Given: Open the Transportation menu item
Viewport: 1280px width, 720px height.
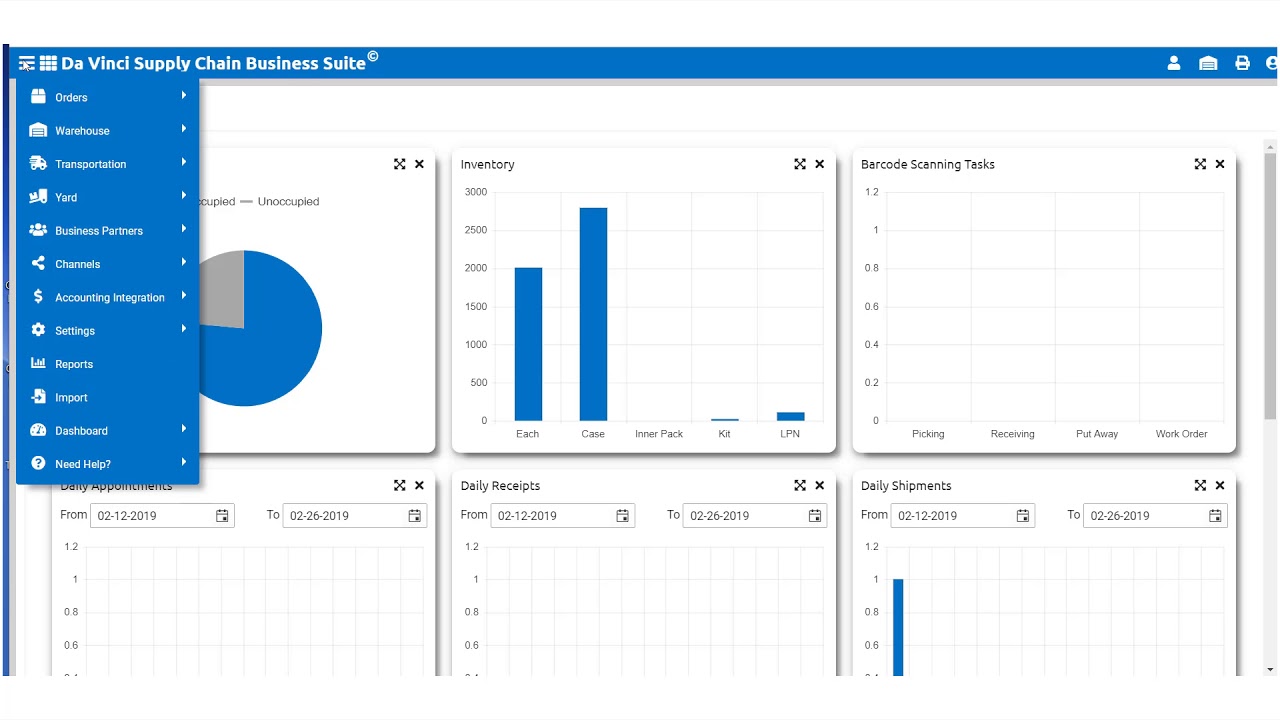Looking at the screenshot, I should coord(108,164).
